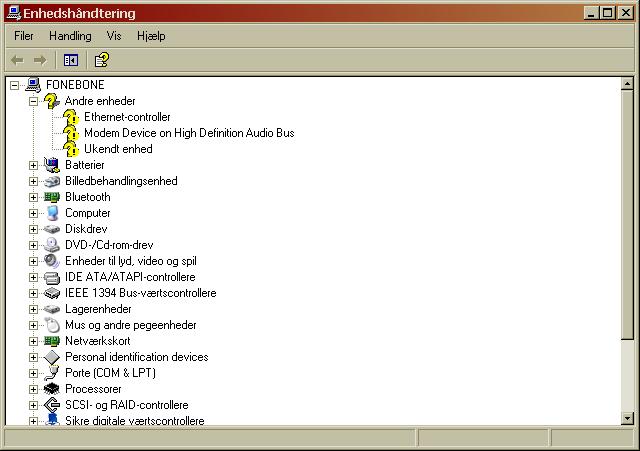The height and width of the screenshot is (451, 640).
Task: Click the Bluetooth category icon
Action: click(52, 197)
